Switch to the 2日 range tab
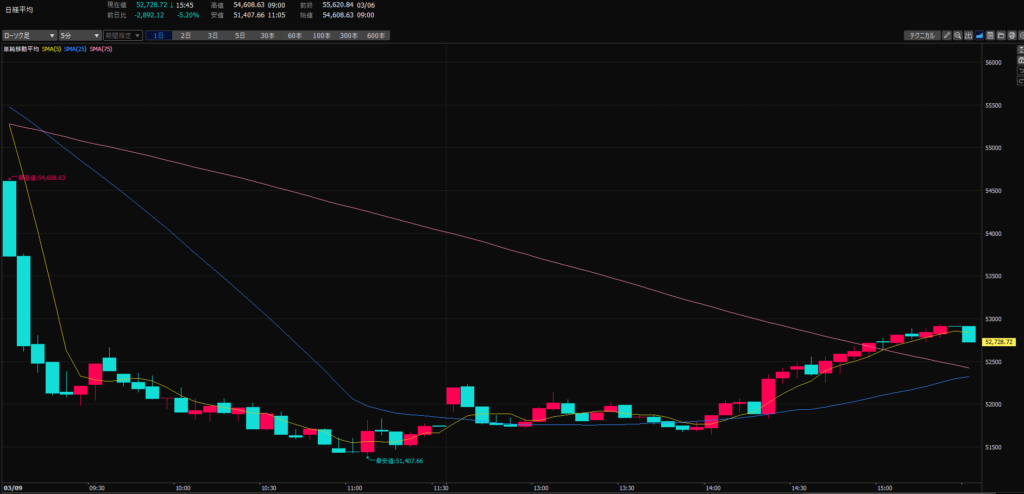This screenshot has width=1024, height=494. click(186, 35)
